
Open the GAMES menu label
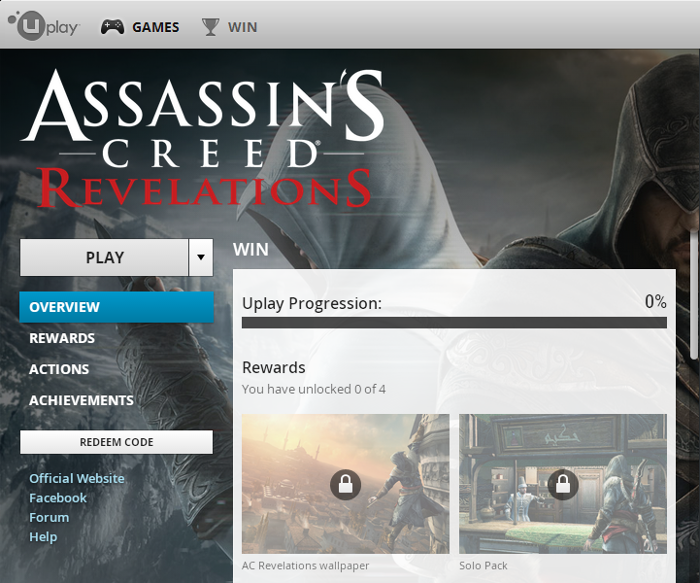155,27
